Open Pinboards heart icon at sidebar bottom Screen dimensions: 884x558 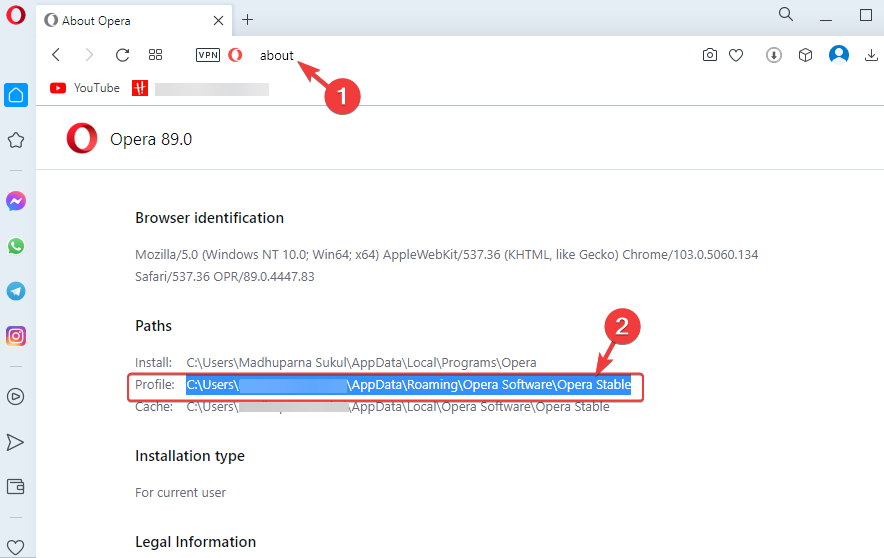[x=16, y=547]
